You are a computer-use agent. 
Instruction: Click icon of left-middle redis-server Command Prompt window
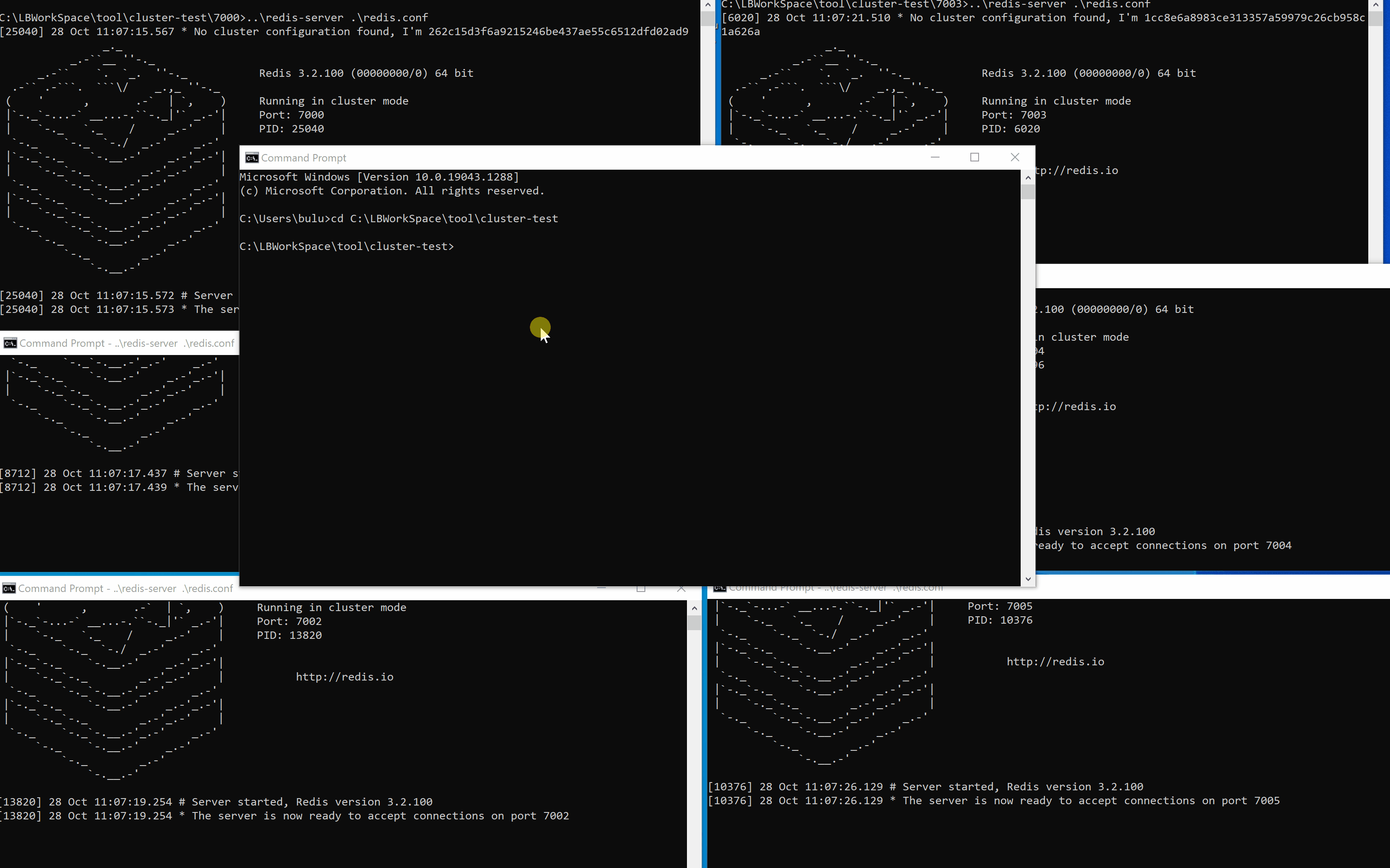click(x=10, y=343)
